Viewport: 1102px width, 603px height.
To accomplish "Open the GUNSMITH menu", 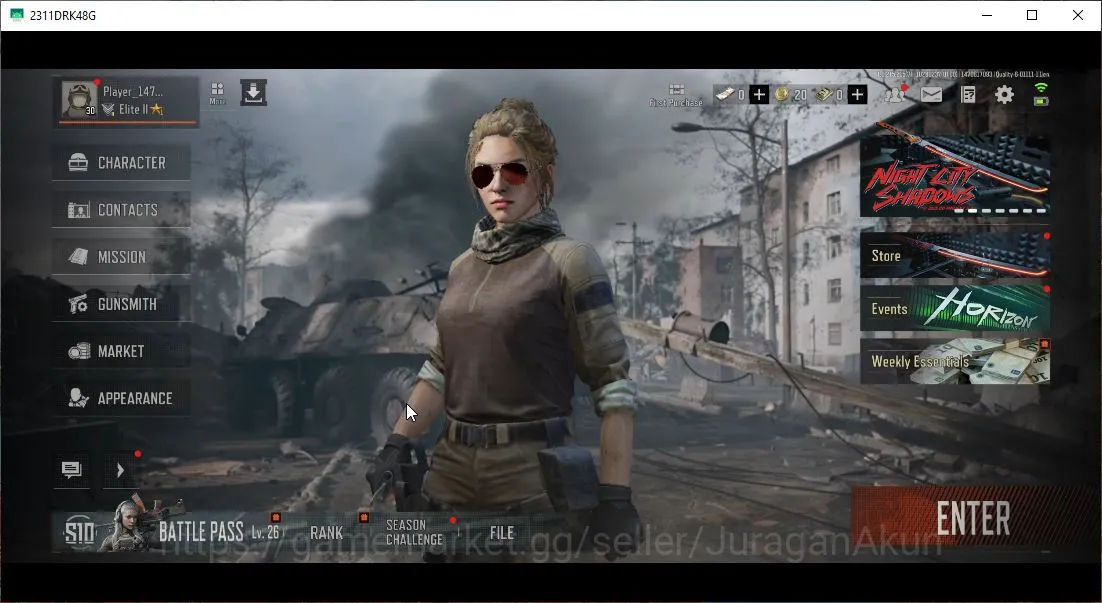I will pyautogui.click(x=121, y=304).
